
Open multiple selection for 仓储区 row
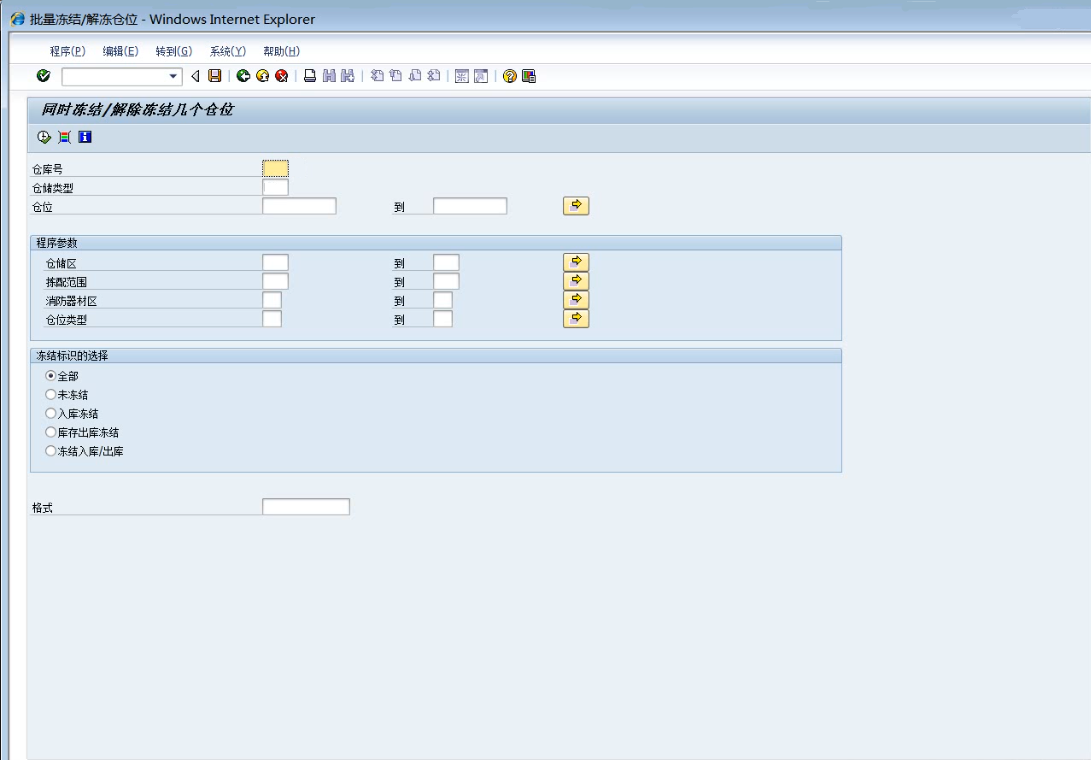coord(576,262)
